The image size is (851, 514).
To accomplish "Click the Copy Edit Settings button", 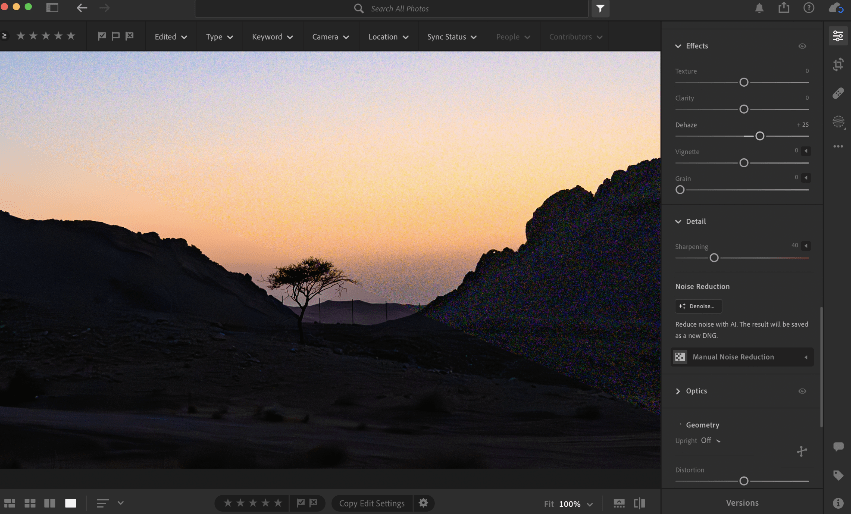I will (372, 503).
